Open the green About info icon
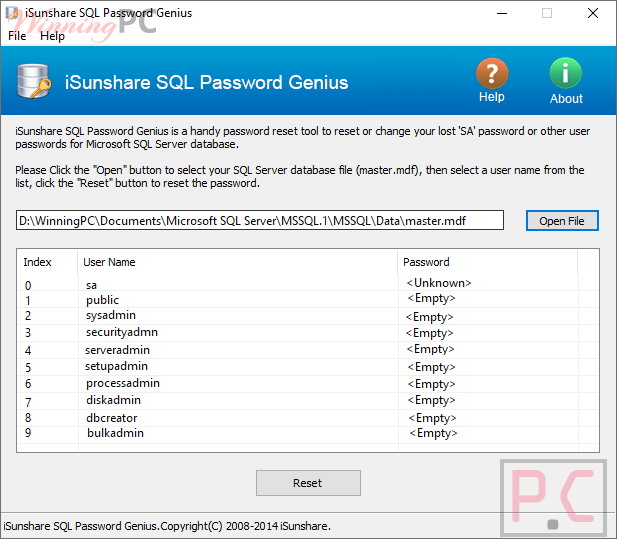617x539 pixels. pos(565,73)
